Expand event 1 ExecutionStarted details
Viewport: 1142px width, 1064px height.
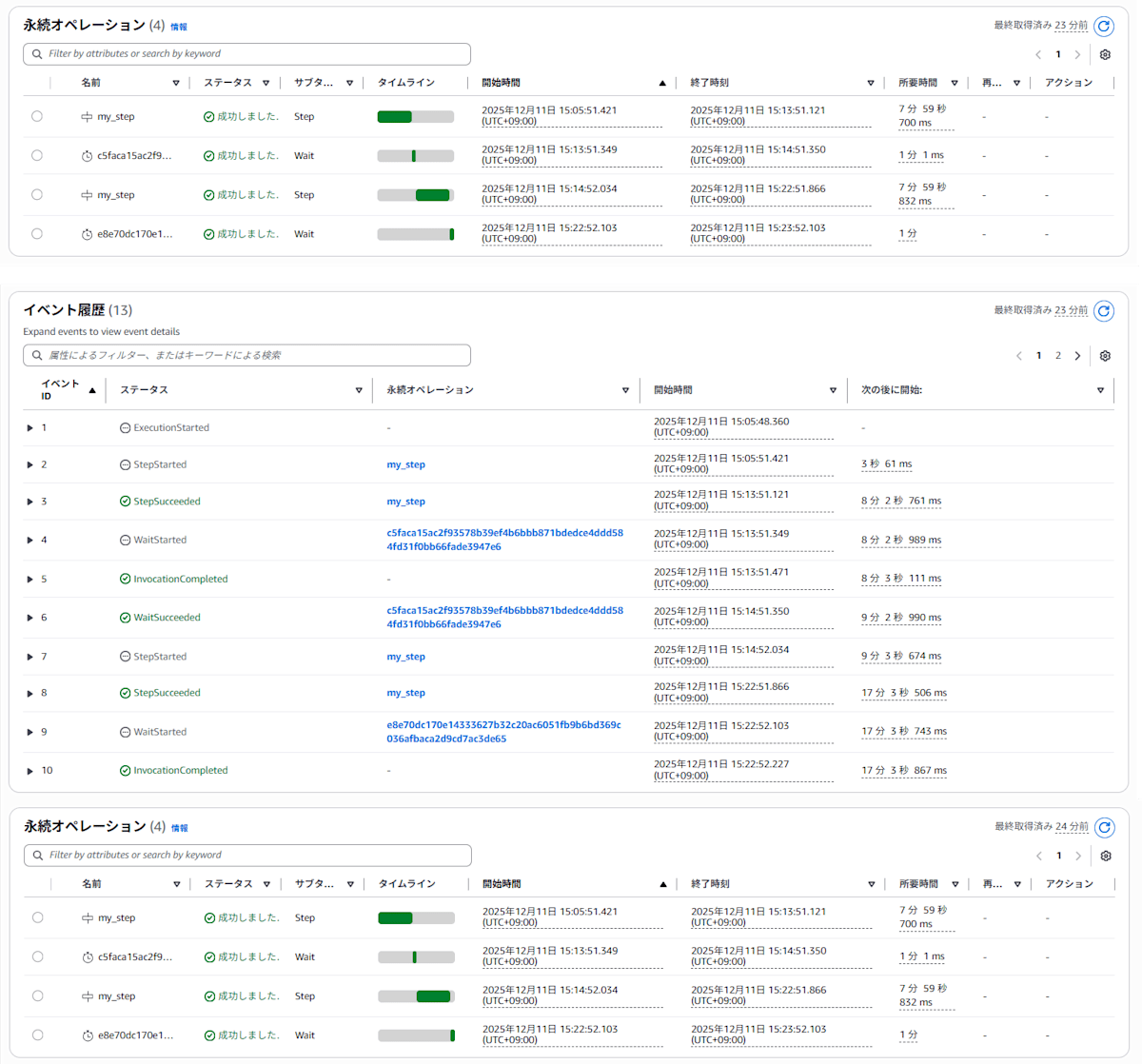30,427
